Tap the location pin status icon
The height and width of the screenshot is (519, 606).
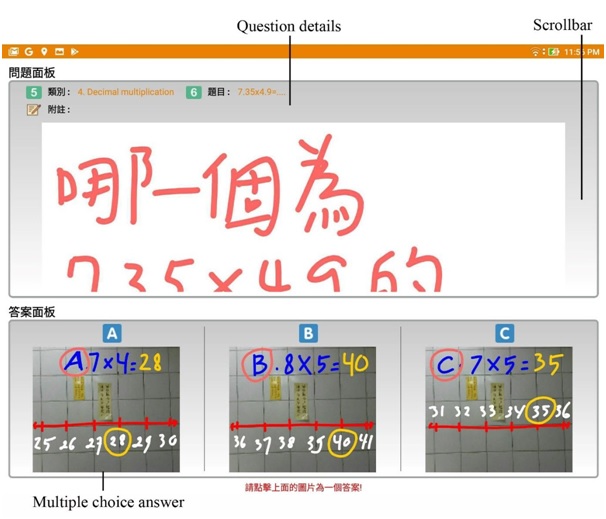pos(44,51)
